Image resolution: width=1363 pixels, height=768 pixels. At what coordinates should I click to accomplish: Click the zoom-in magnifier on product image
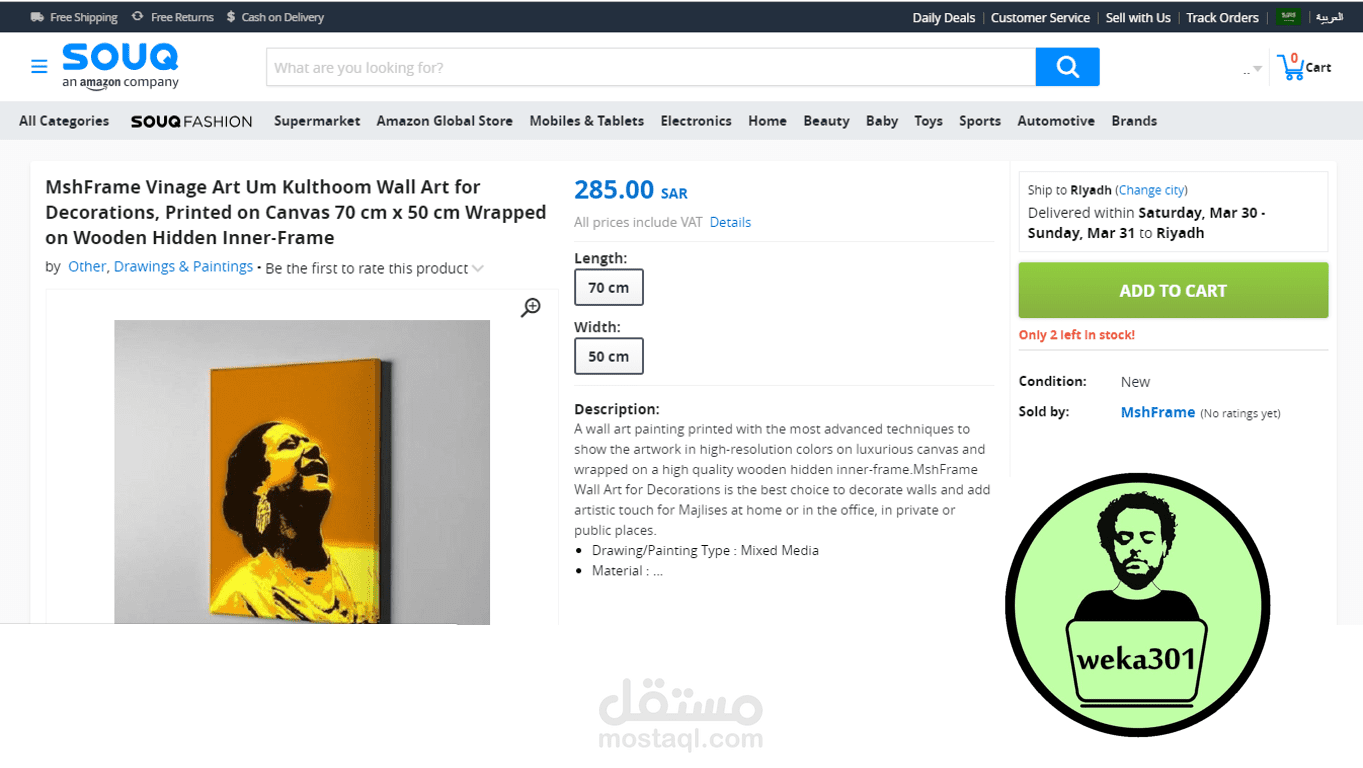click(x=531, y=308)
